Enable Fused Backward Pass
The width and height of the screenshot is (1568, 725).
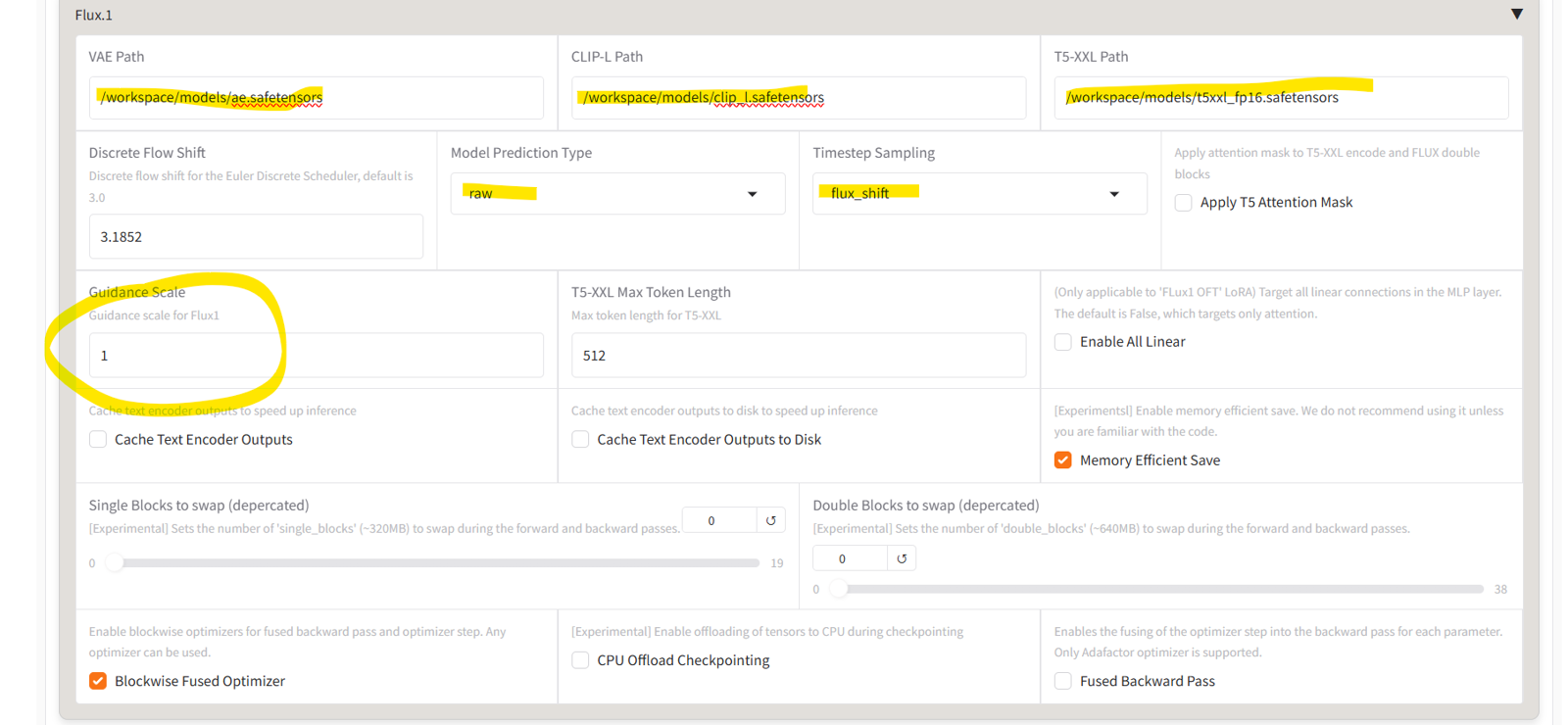coord(1063,681)
